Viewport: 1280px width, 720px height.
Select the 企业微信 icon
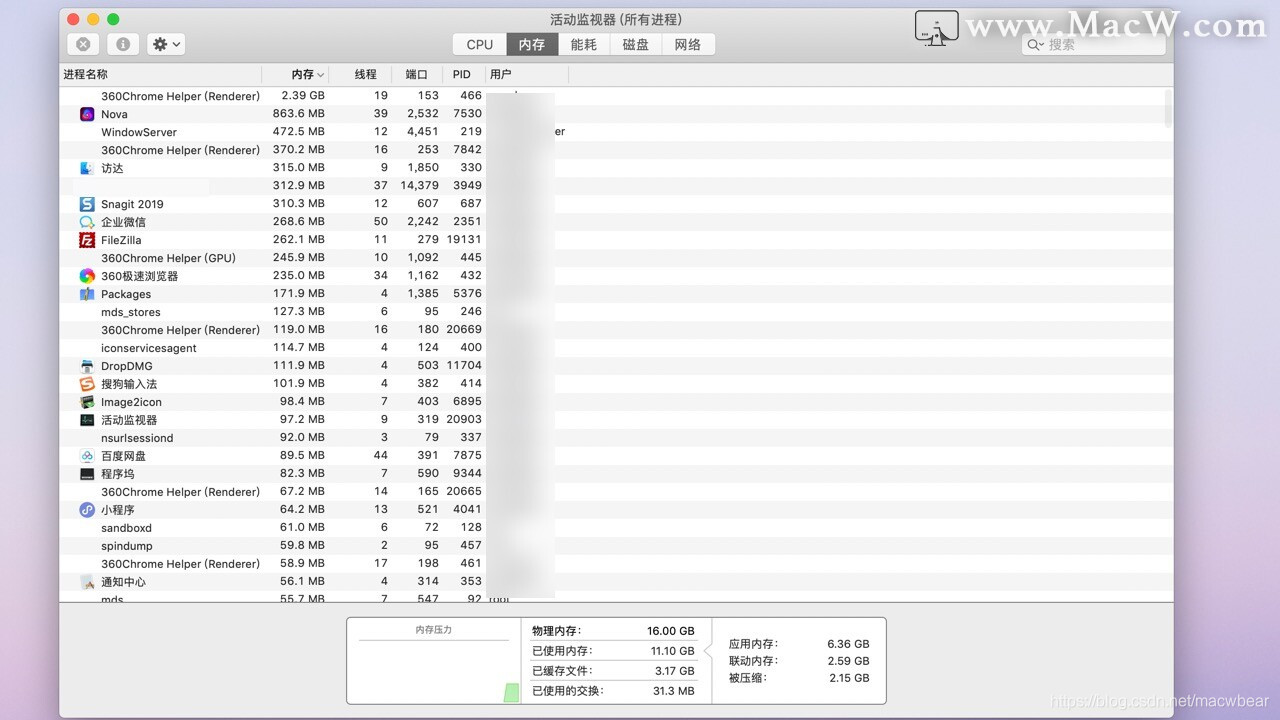(87, 222)
